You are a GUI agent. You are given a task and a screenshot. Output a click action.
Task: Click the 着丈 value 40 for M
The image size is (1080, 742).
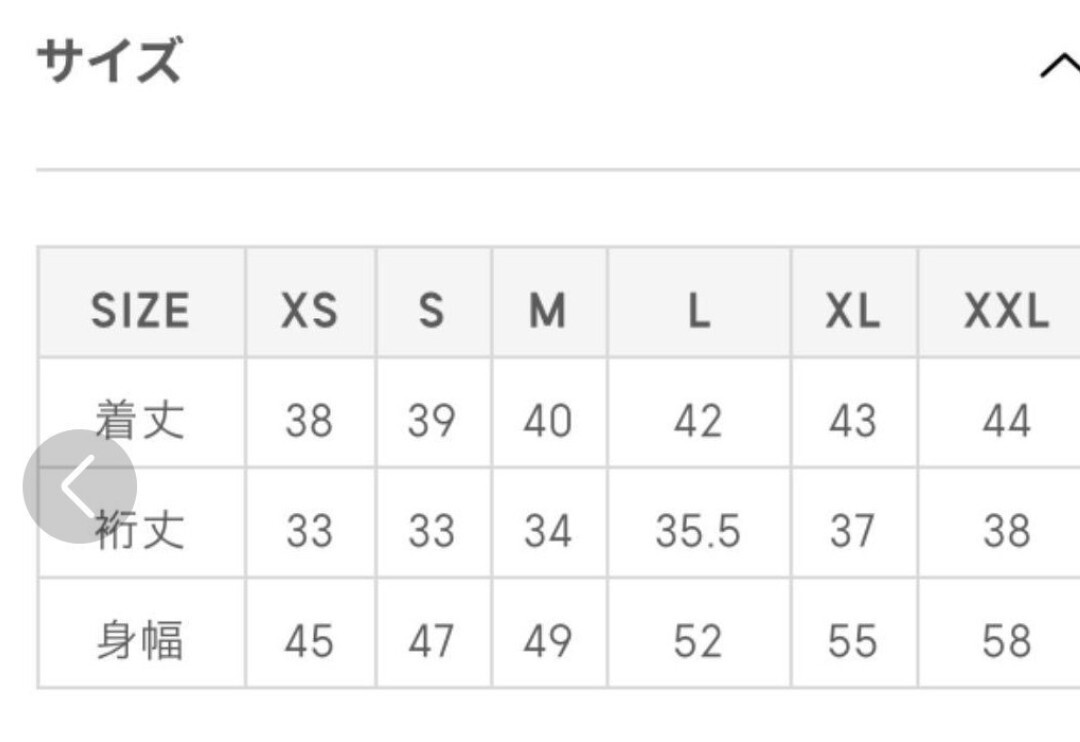[x=548, y=420]
